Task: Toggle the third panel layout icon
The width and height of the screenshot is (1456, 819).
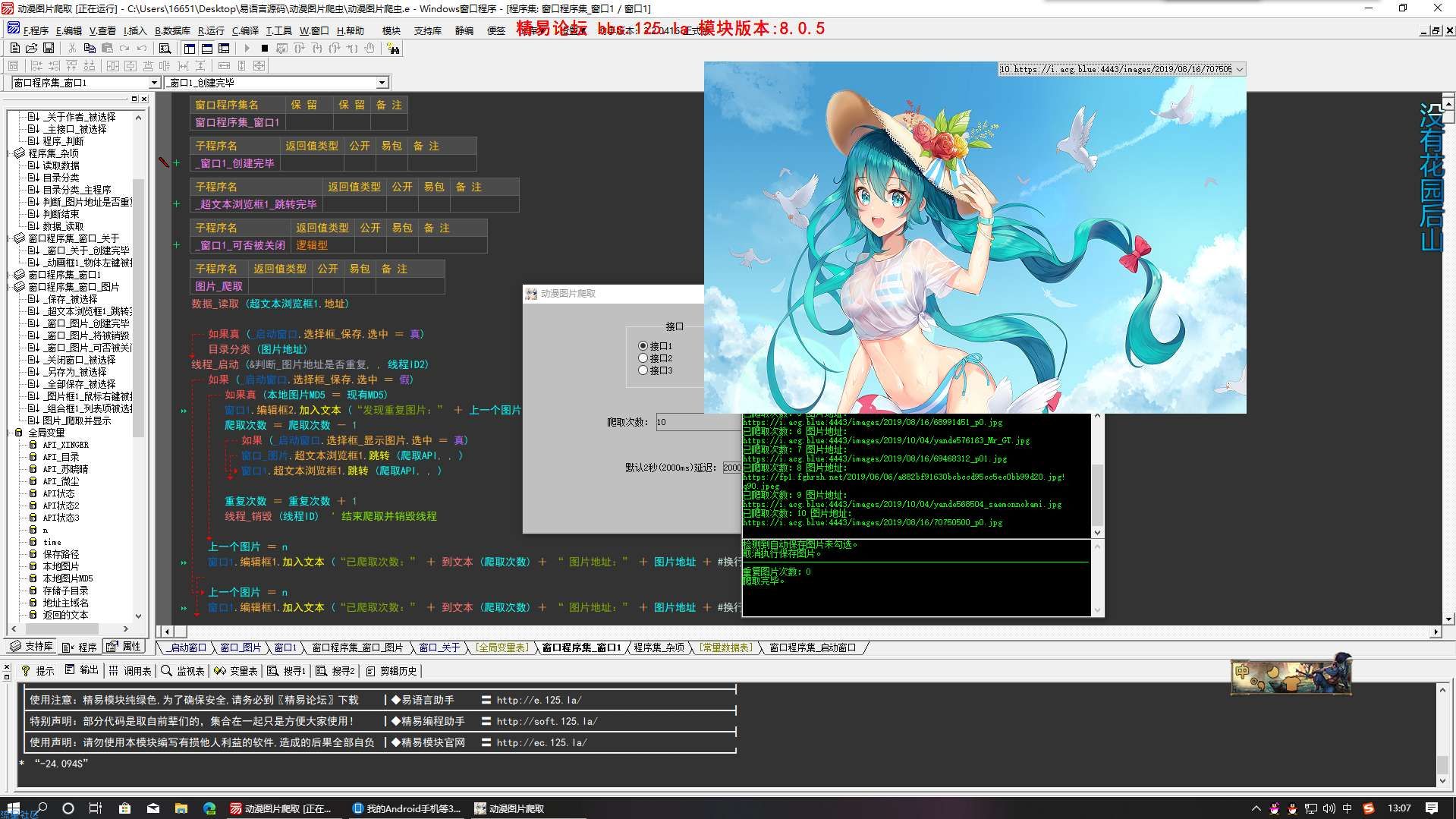Action: click(224, 48)
